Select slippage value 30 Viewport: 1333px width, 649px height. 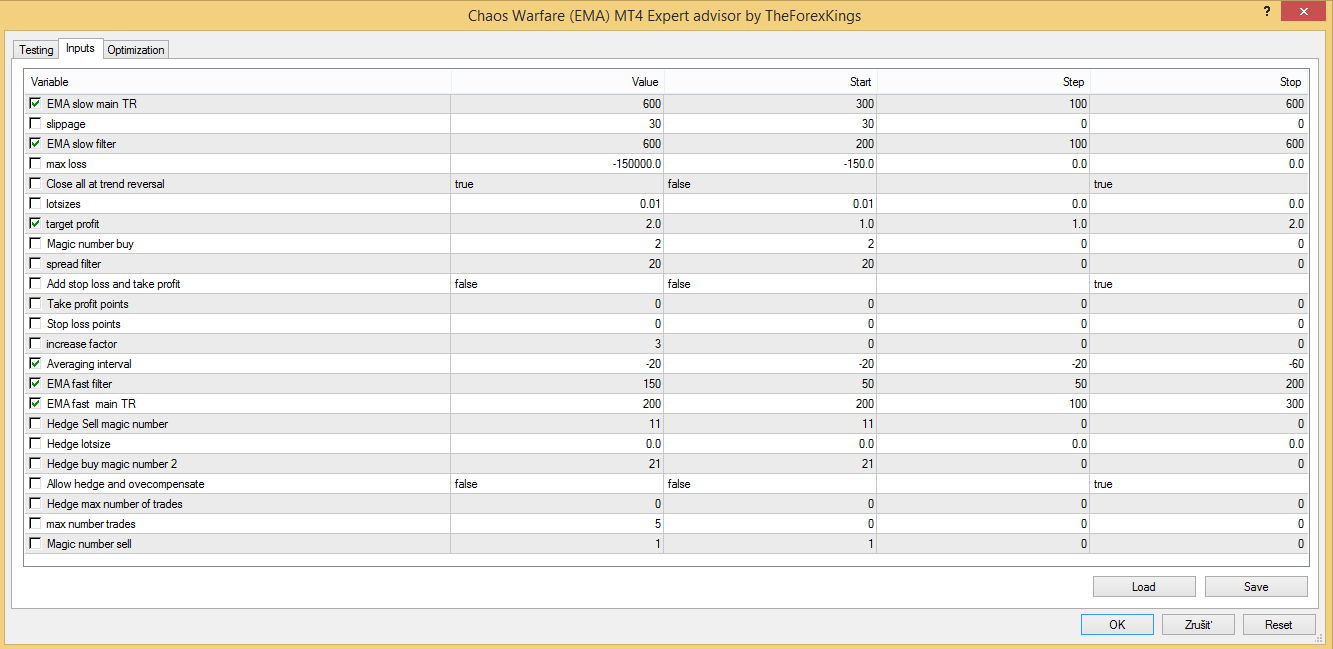tap(557, 124)
